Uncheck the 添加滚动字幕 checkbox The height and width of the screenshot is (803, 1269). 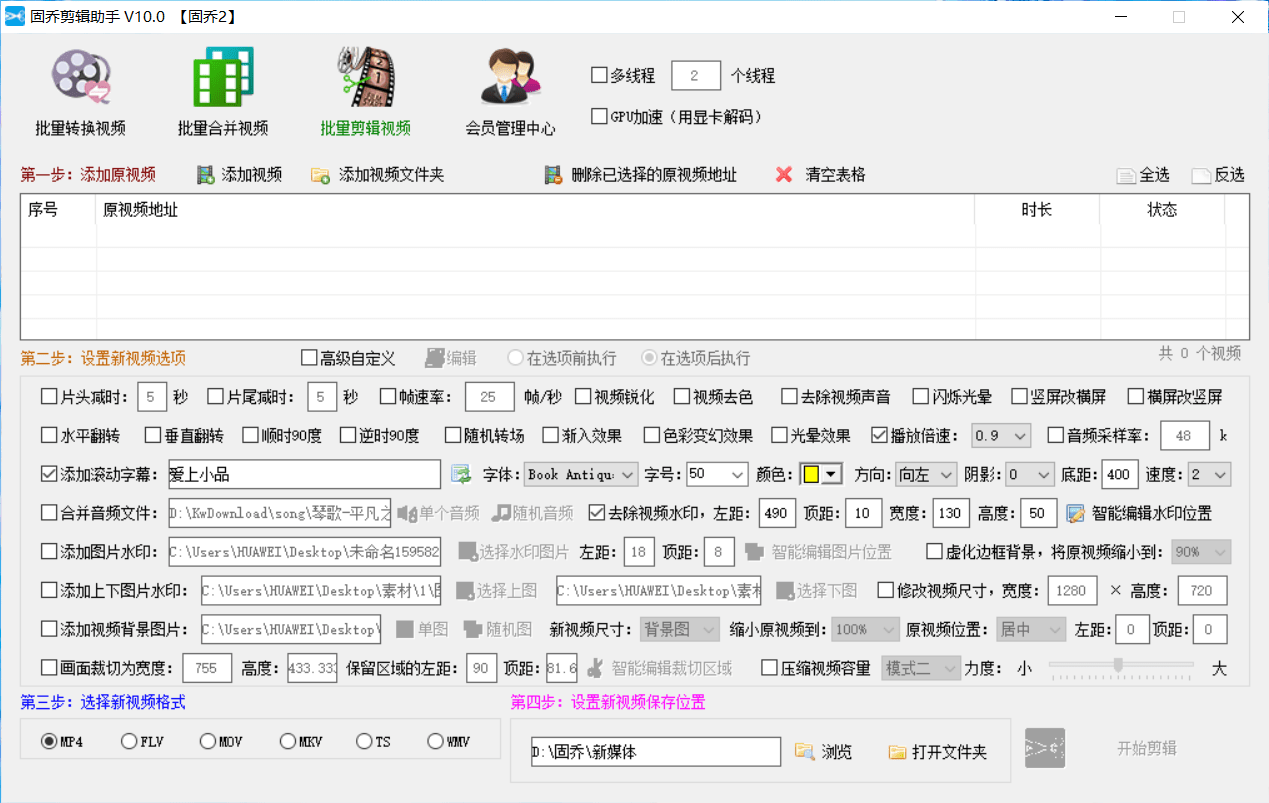click(49, 474)
